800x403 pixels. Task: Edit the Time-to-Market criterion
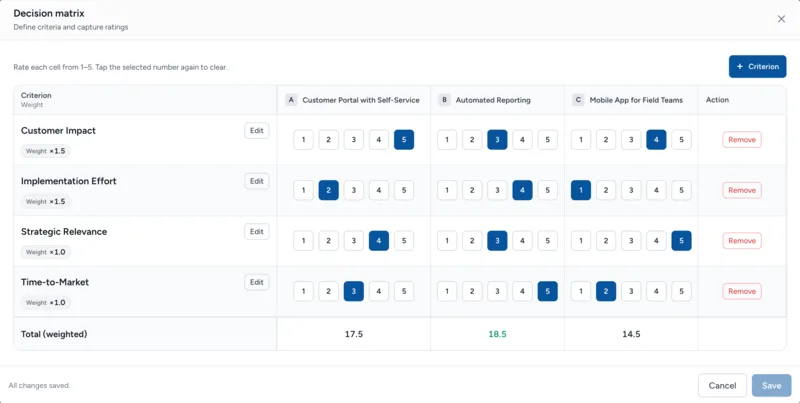[x=256, y=282]
